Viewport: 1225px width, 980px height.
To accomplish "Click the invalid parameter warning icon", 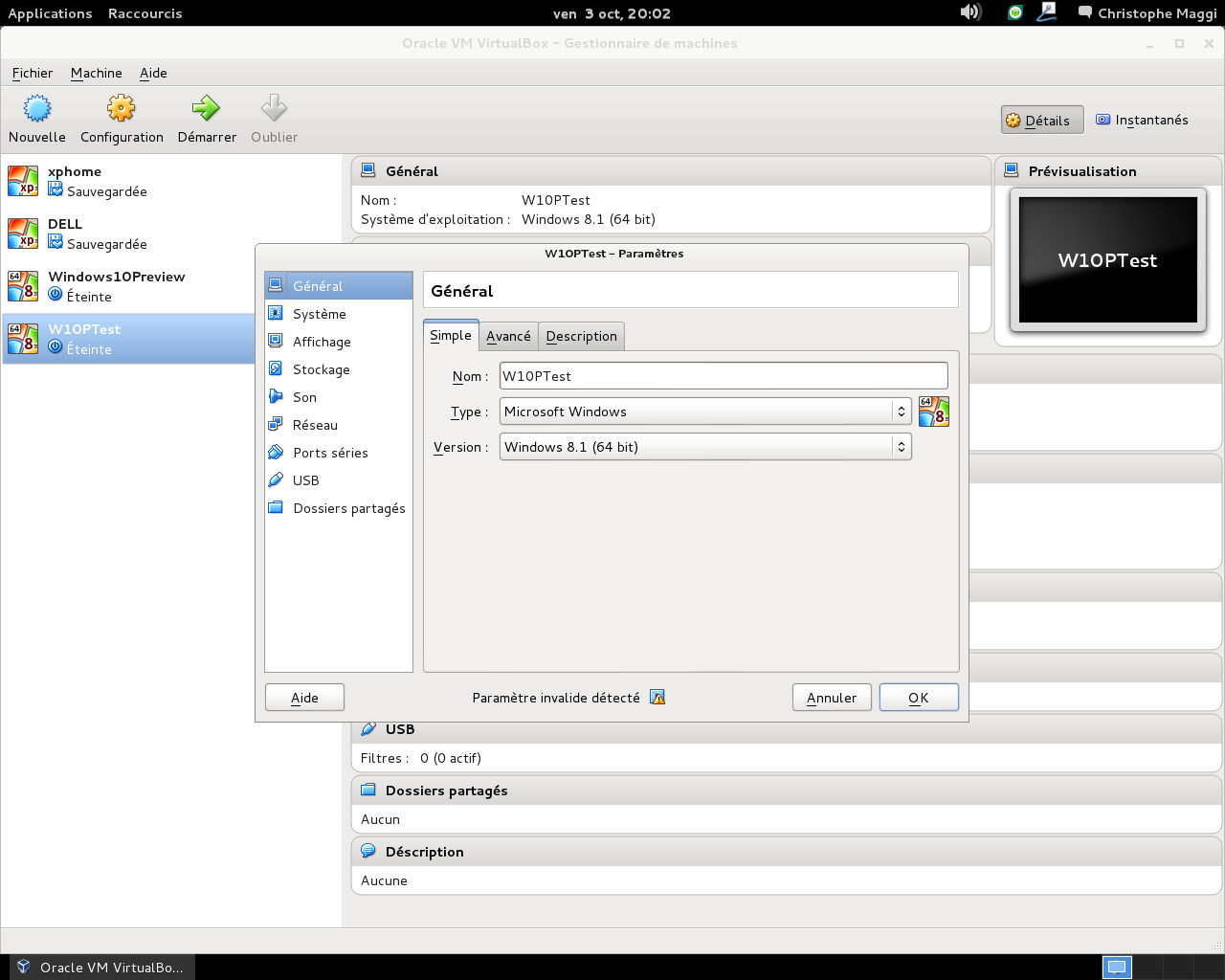I will click(657, 697).
